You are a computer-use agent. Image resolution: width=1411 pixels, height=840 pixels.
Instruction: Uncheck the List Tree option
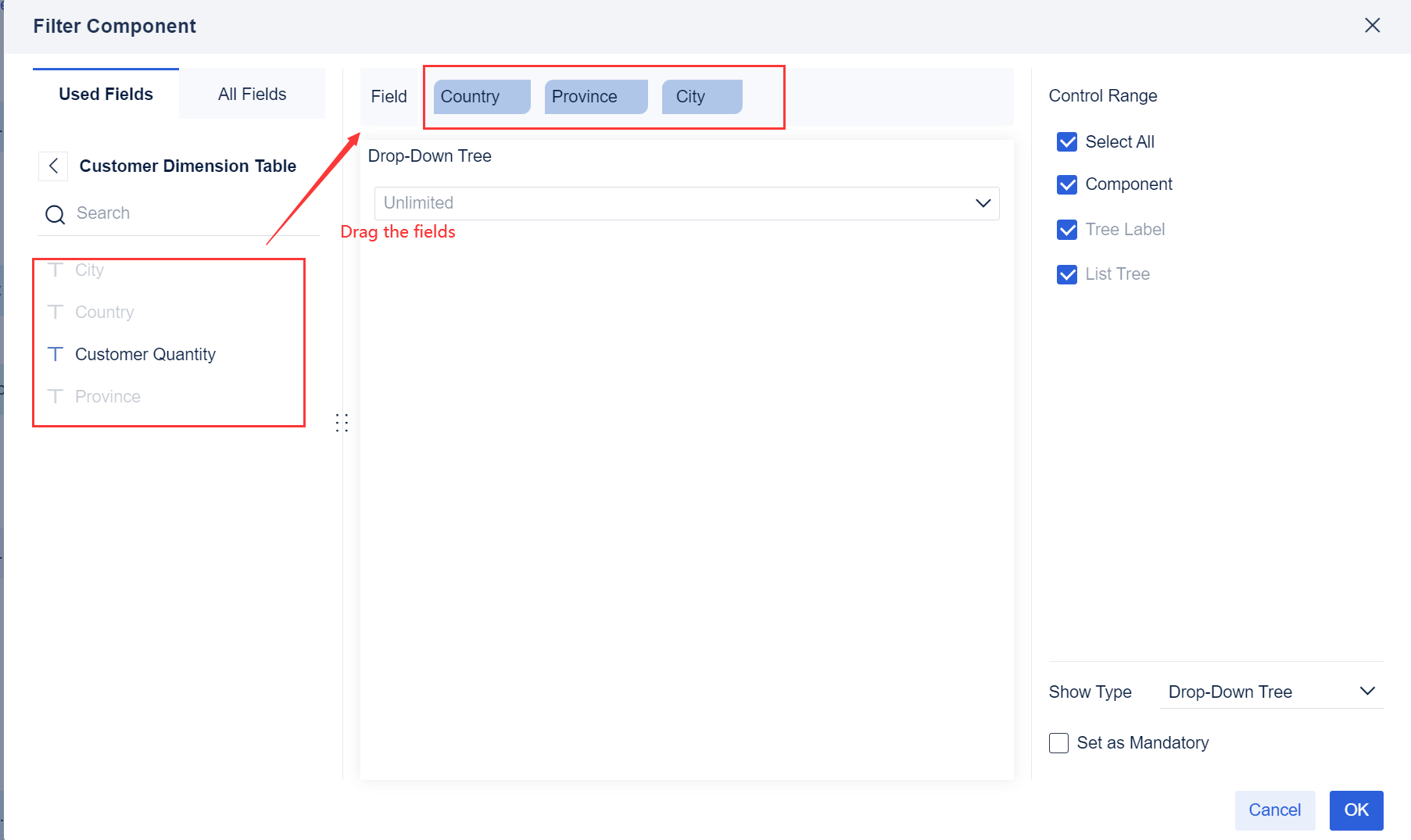1067,273
